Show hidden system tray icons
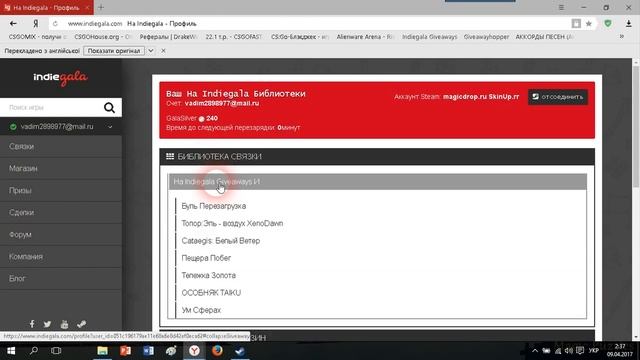This screenshot has height=360, width=640. 535,351
